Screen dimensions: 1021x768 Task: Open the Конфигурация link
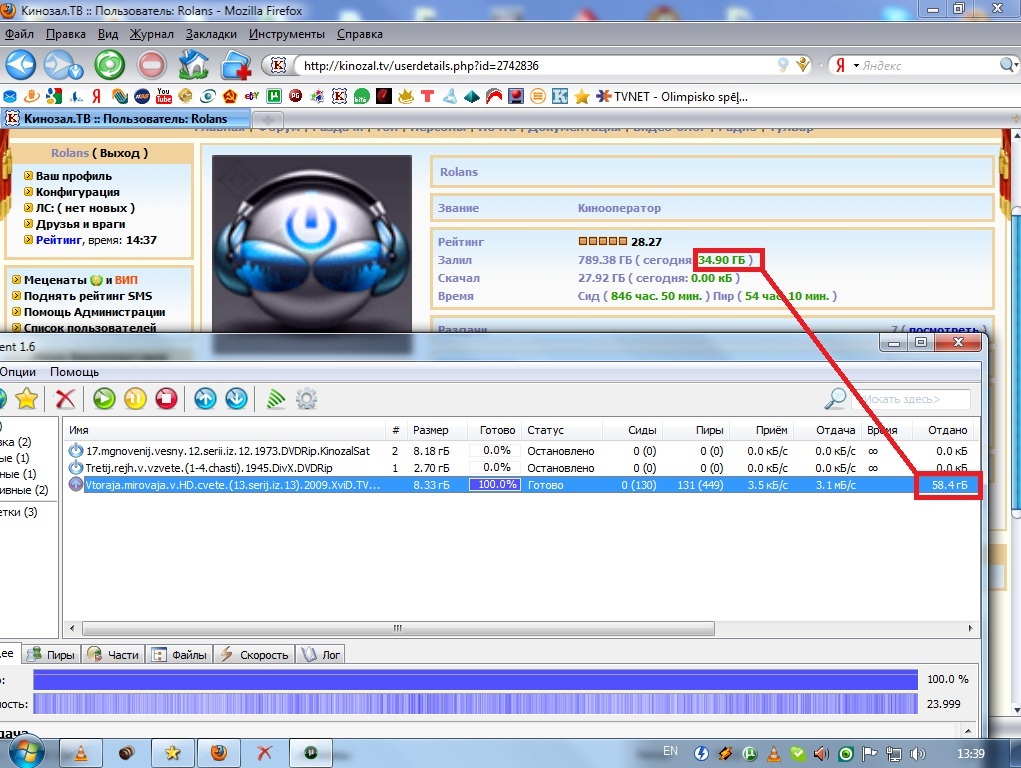[x=77, y=192]
